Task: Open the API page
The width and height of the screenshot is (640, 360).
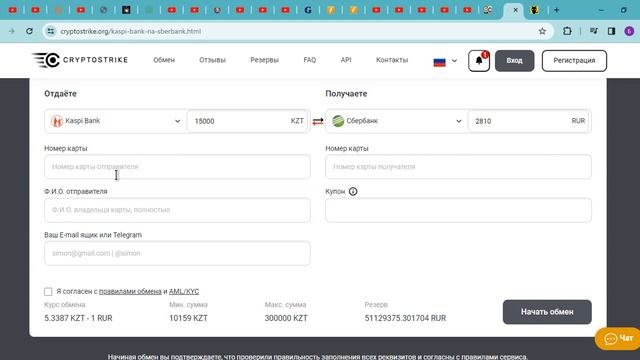Action: coord(346,60)
